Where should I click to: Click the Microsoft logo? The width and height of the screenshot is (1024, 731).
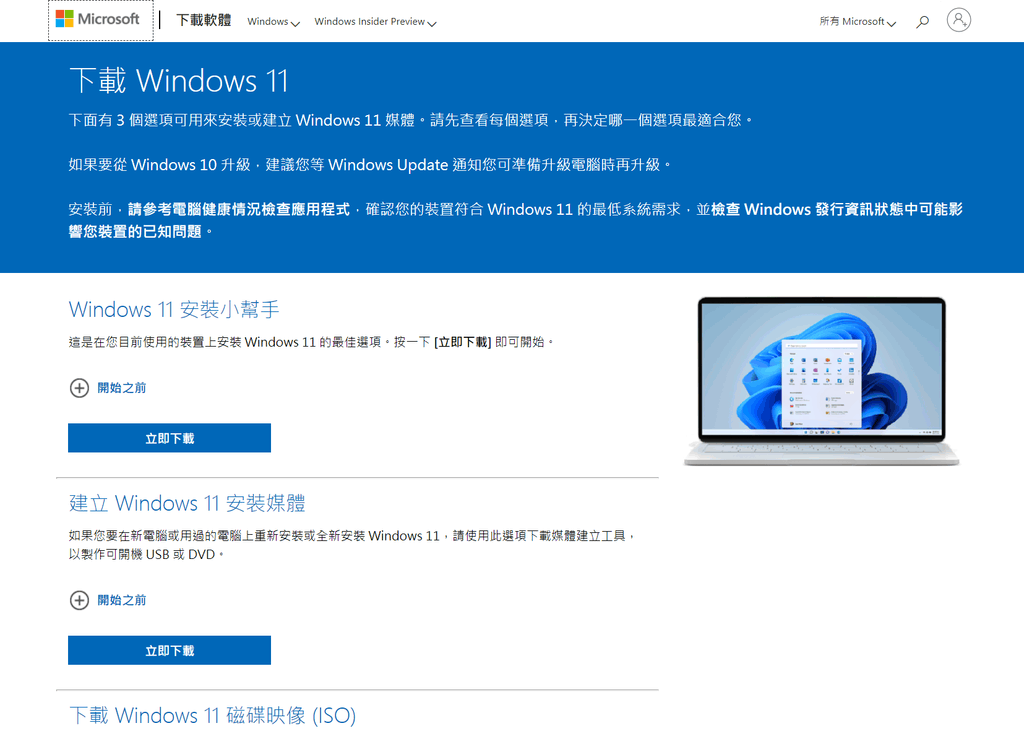tap(97, 20)
